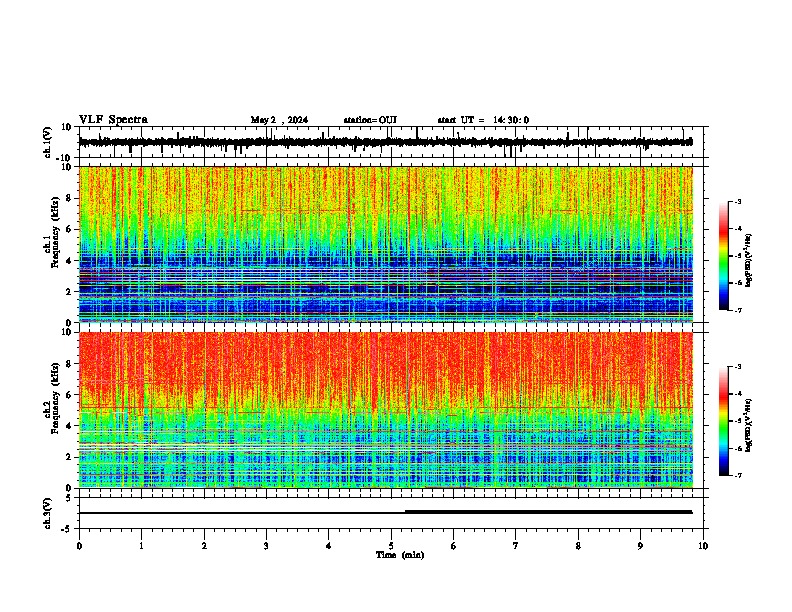Click the ch.1 voltage waveform trace
This screenshot has width=792, height=612.
385,142
